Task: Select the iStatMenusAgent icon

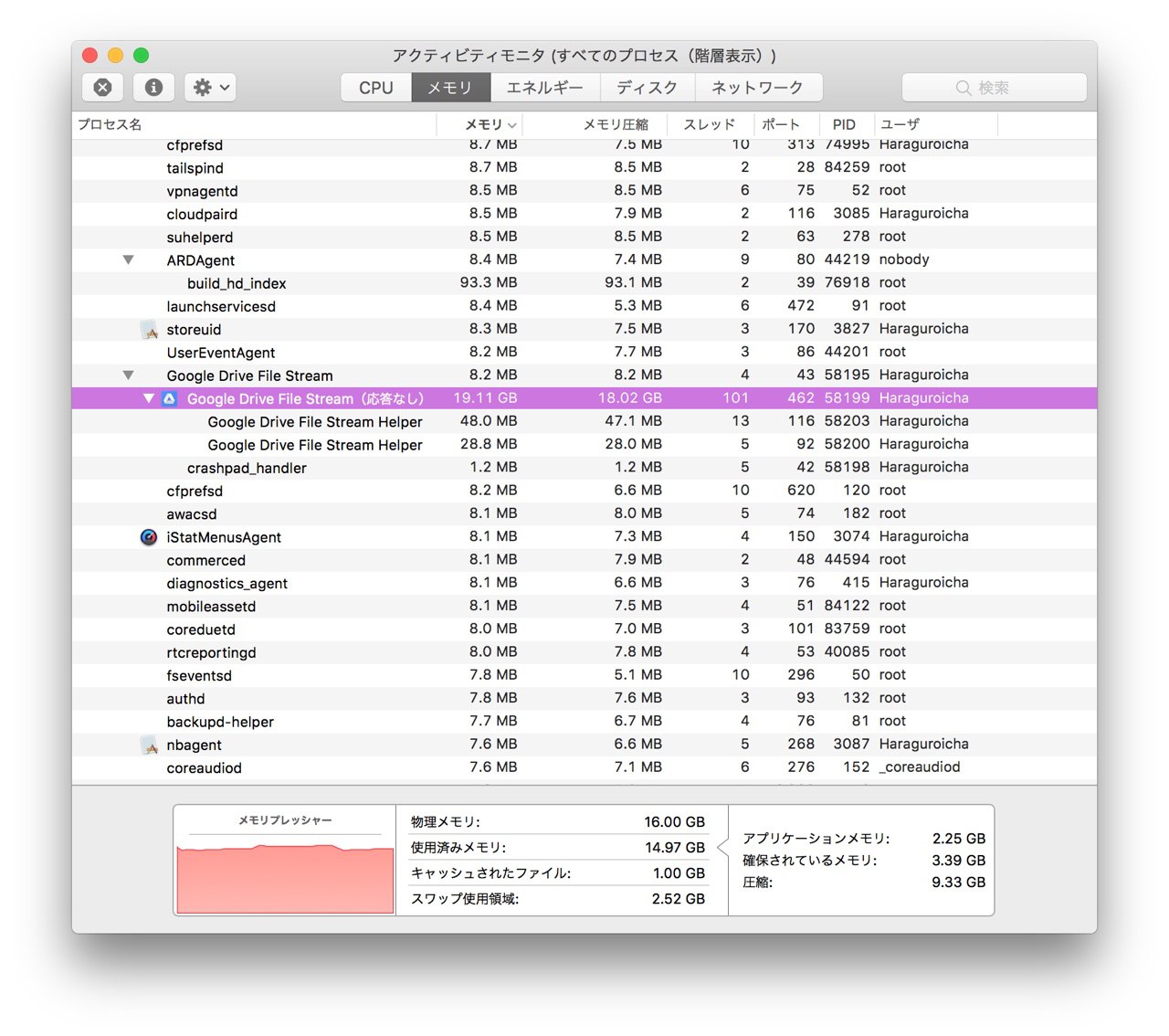Action: coord(149,537)
